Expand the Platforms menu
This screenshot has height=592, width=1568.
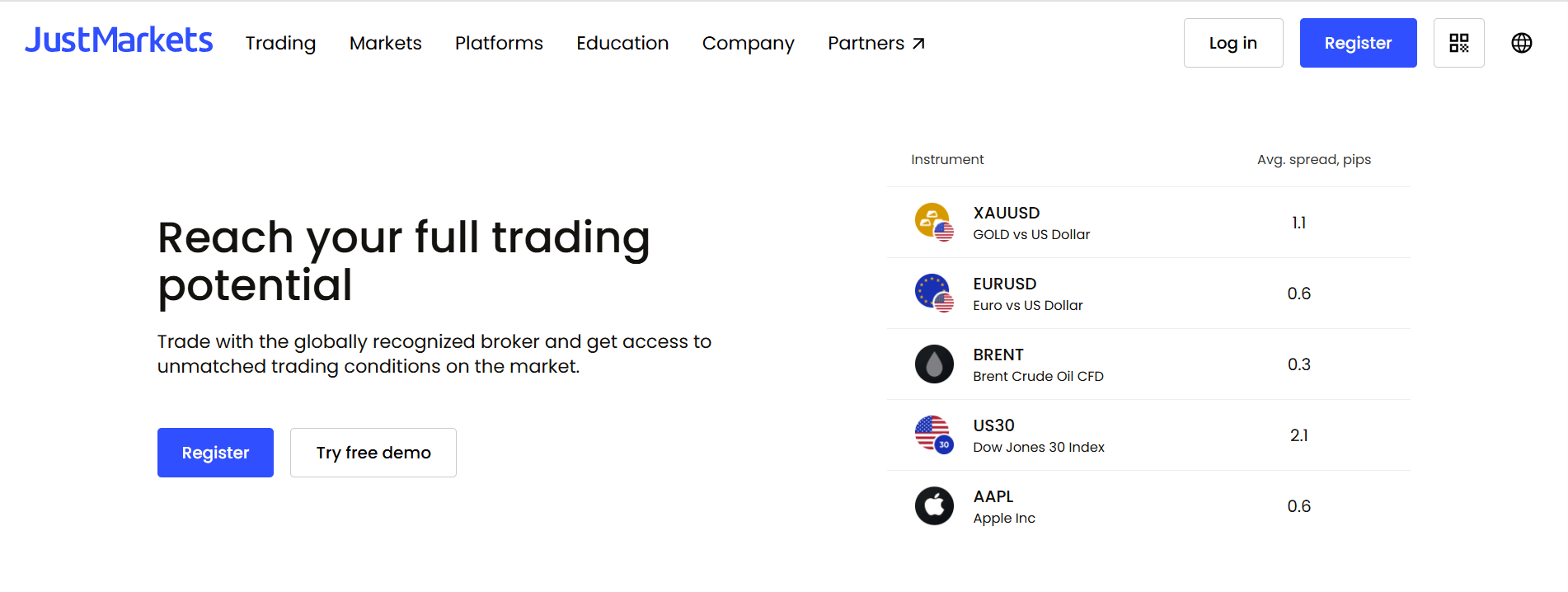[499, 43]
